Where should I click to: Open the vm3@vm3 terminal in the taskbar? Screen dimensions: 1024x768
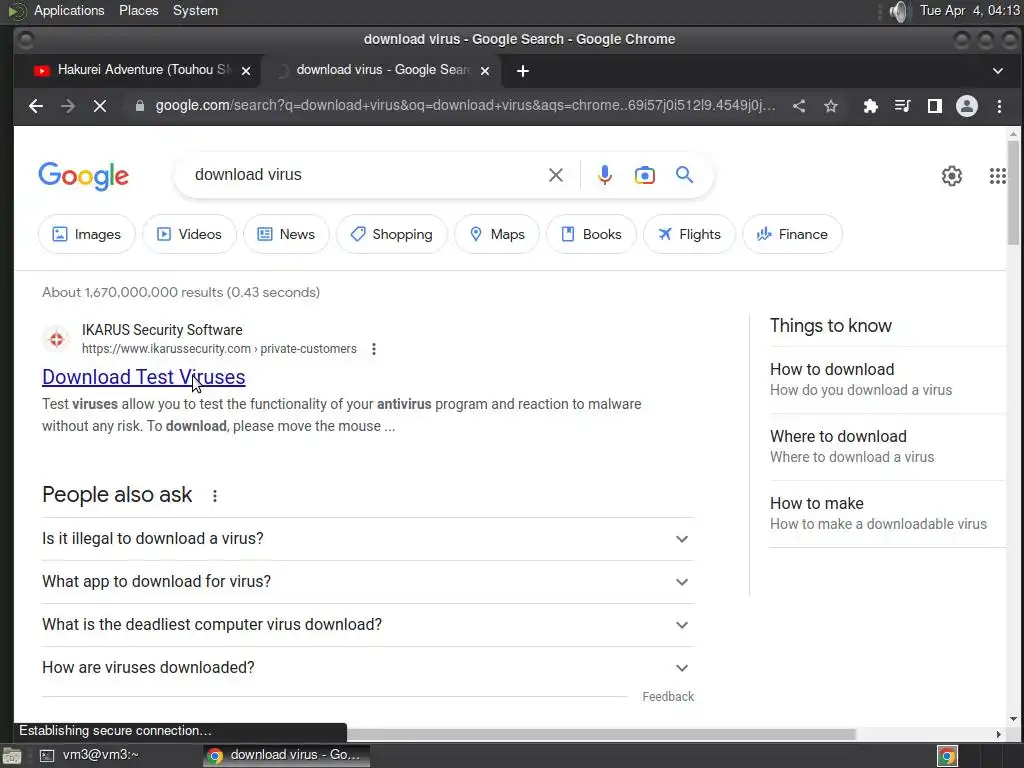pos(89,755)
